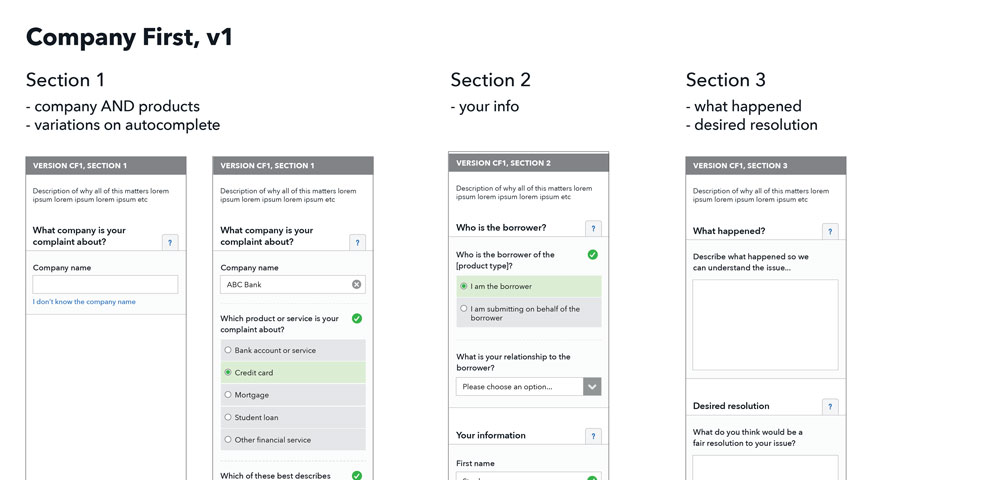The width and height of the screenshot is (1000, 480).
Task: Choose 'submitting on behalf of the borrower'
Action: [x=464, y=309]
